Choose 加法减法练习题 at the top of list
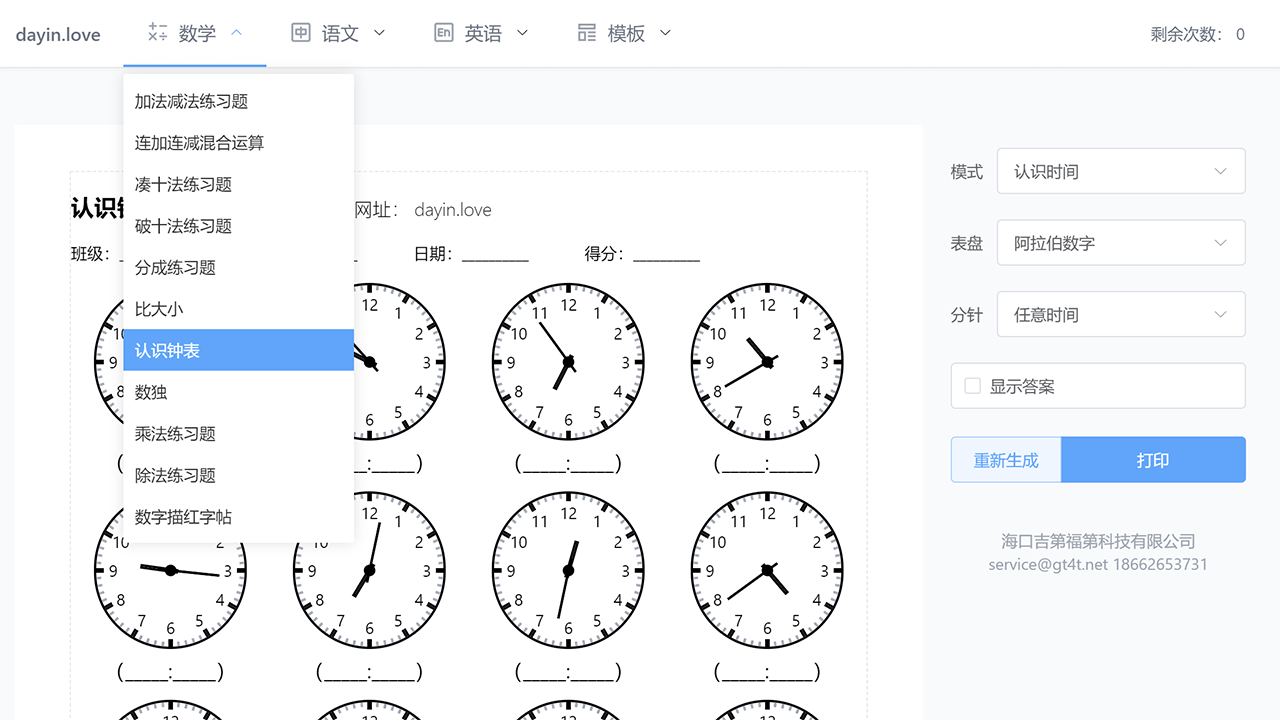 click(238, 100)
